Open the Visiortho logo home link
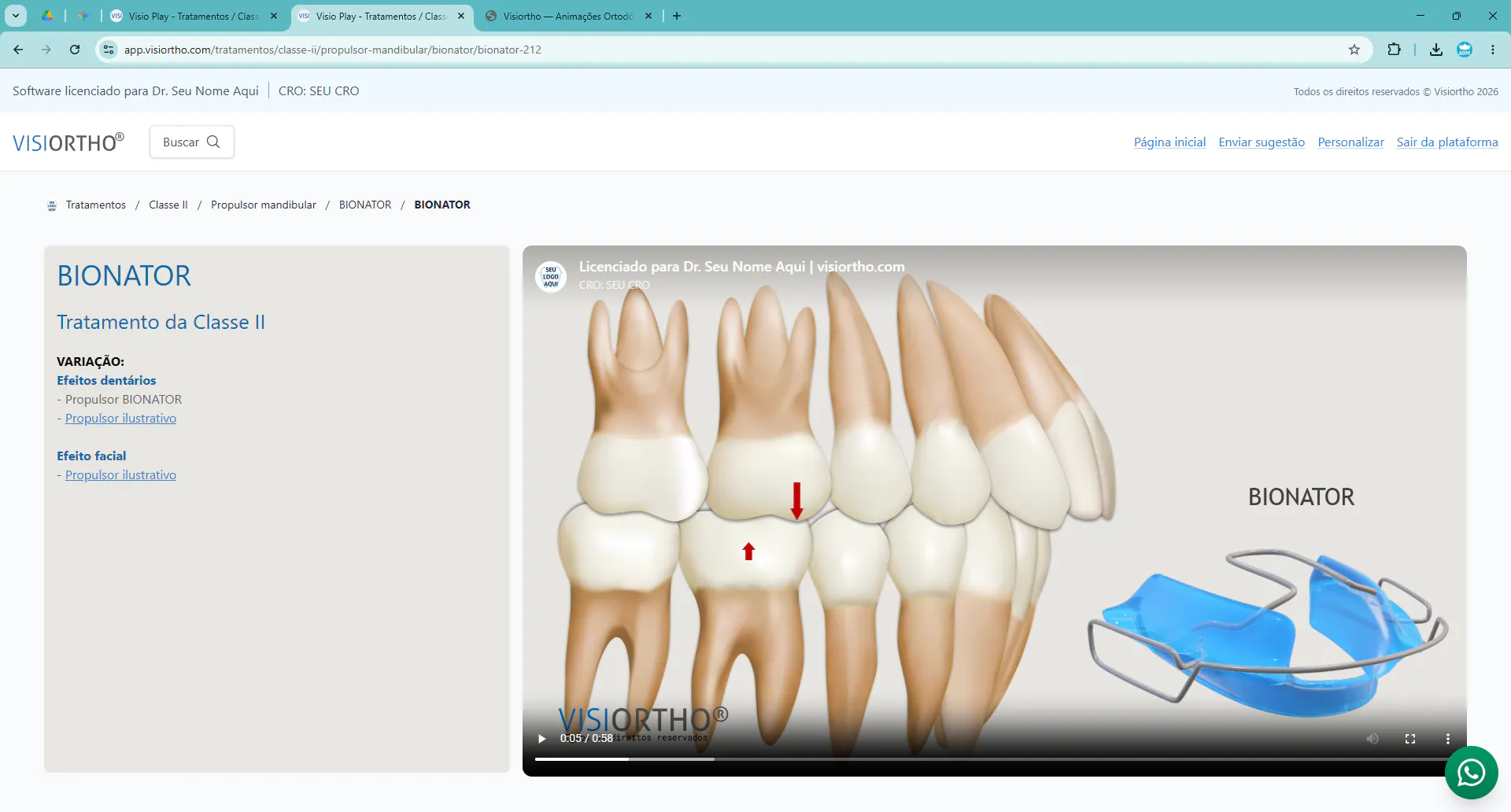The image size is (1511, 812). (68, 142)
